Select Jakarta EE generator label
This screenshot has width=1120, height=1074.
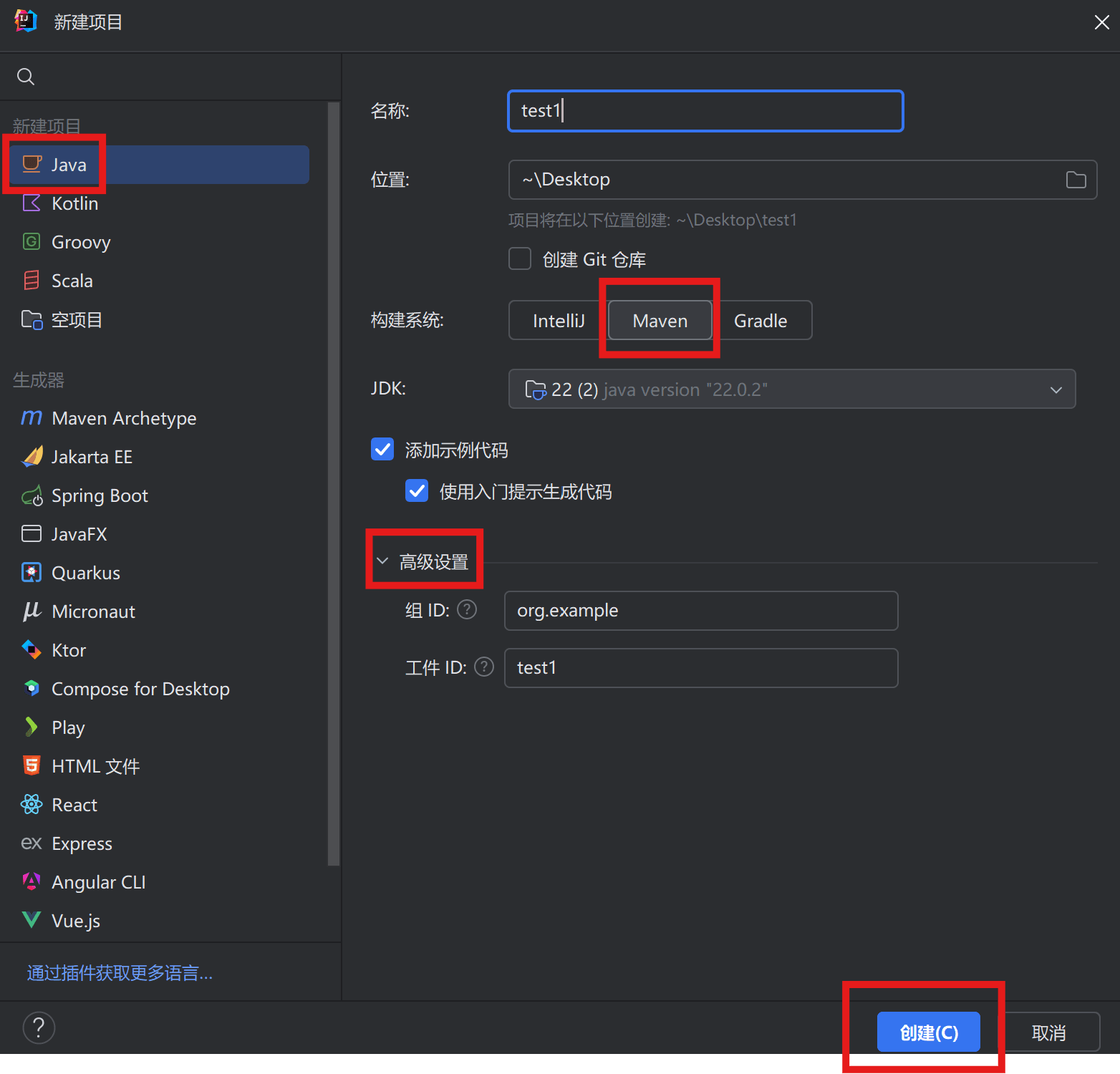click(92, 457)
